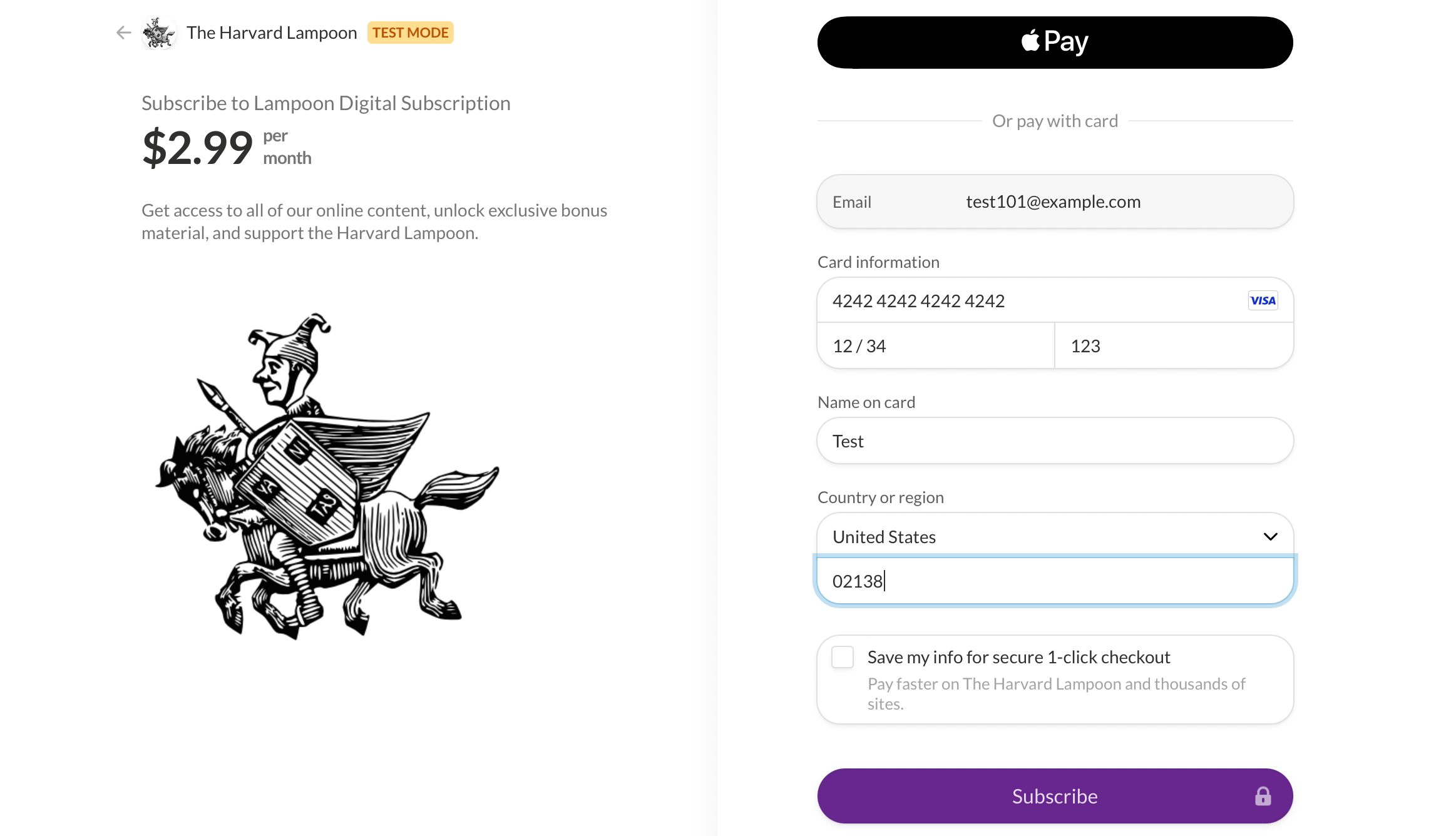Click the Harvard Lampoon logo avatar

click(159, 33)
